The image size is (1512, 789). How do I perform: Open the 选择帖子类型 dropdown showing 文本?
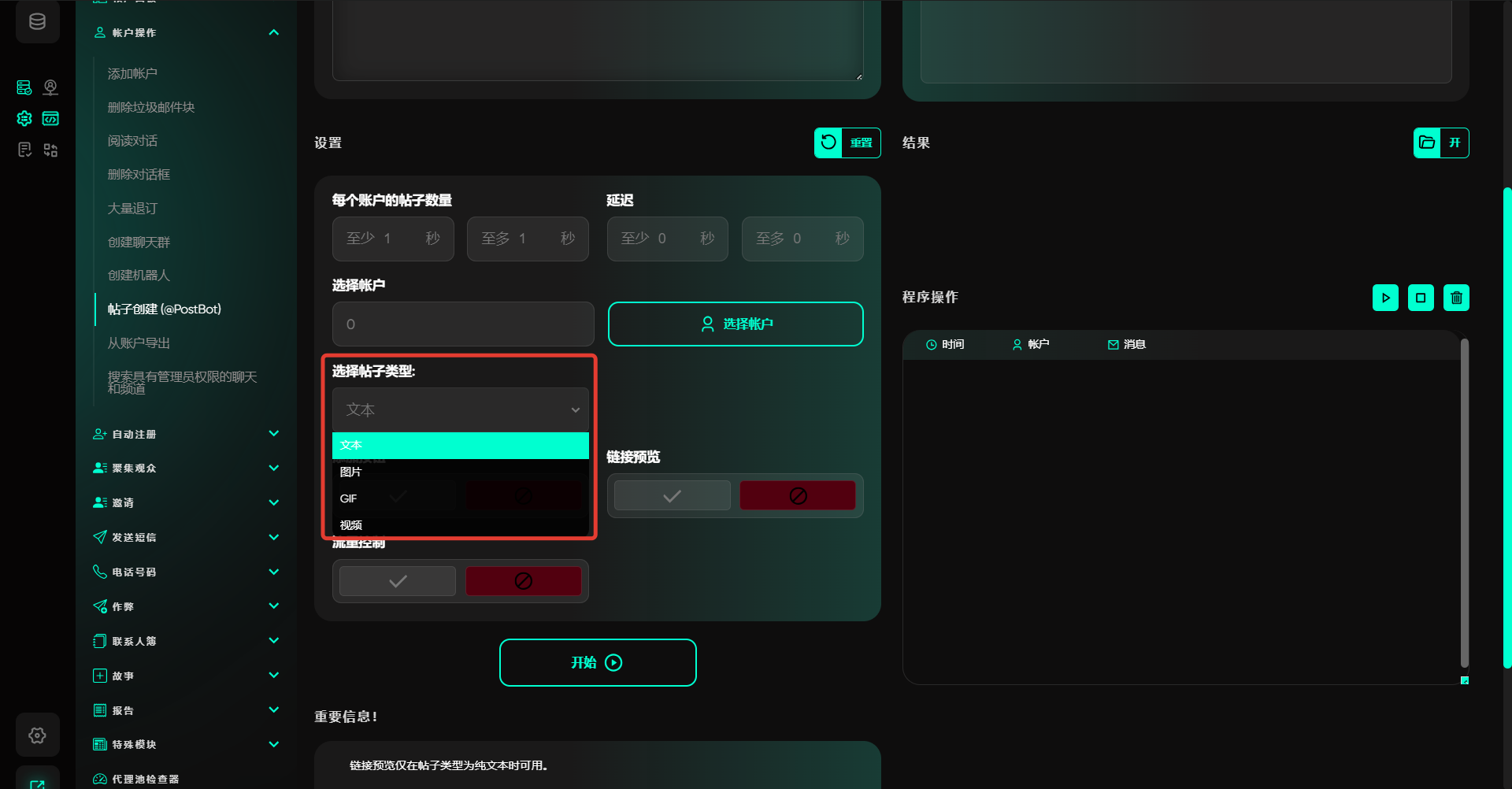click(x=460, y=409)
